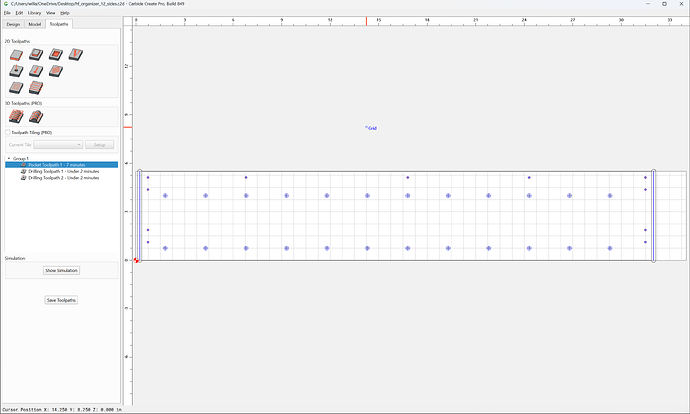The image size is (690, 414).
Task: Open the Library menu
Action: point(34,13)
